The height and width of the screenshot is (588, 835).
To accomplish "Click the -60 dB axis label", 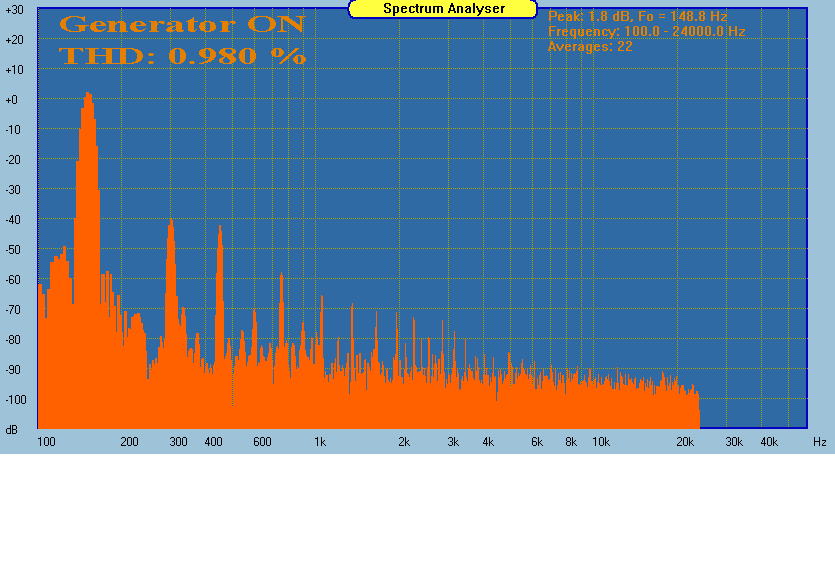I will point(13,280).
